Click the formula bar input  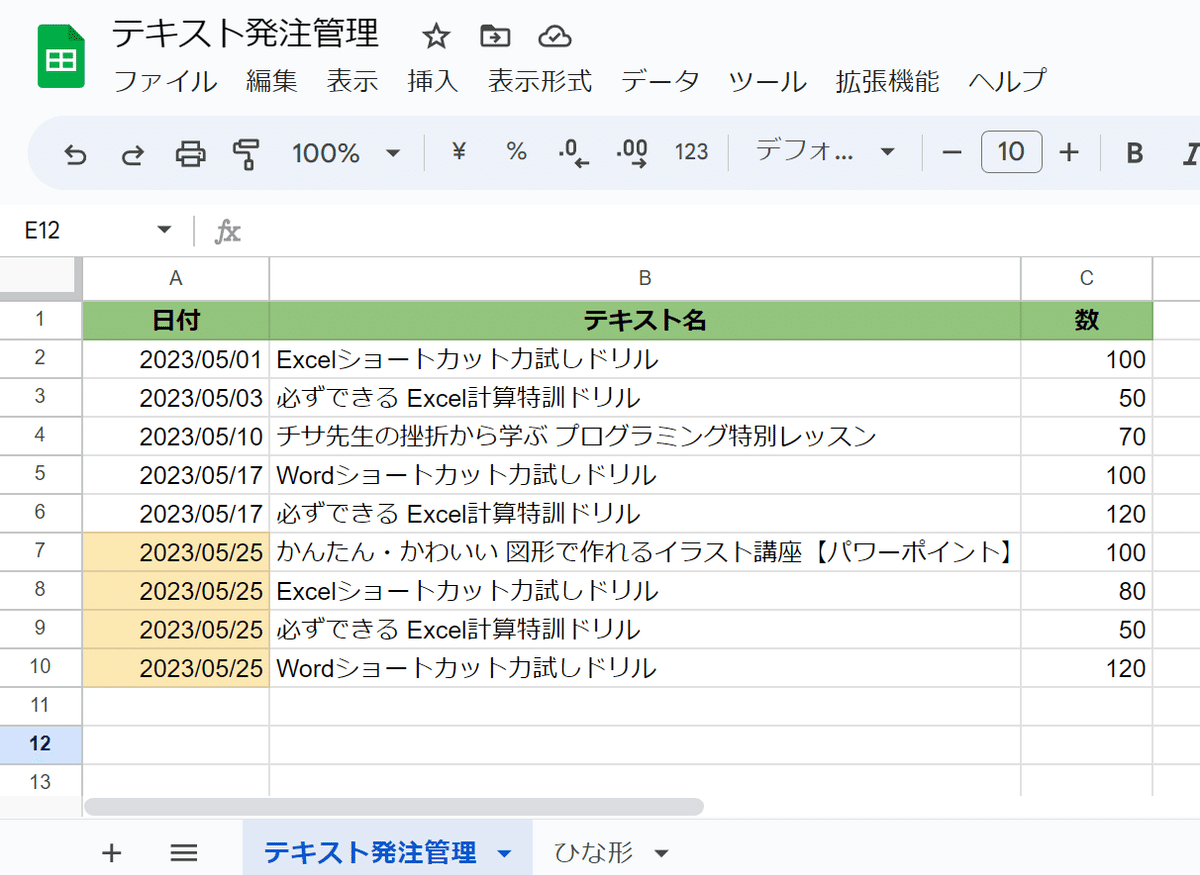tap(720, 232)
